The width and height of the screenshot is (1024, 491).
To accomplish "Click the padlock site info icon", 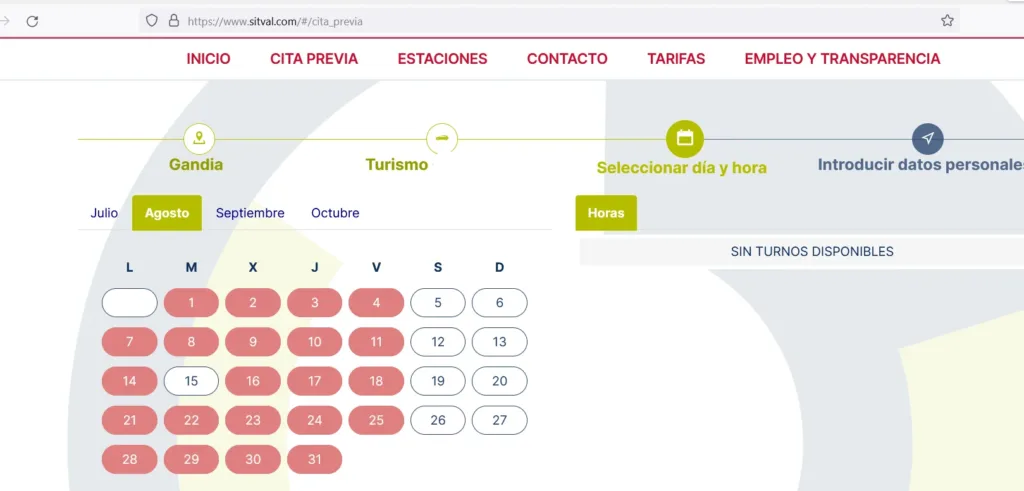I will pos(174,20).
